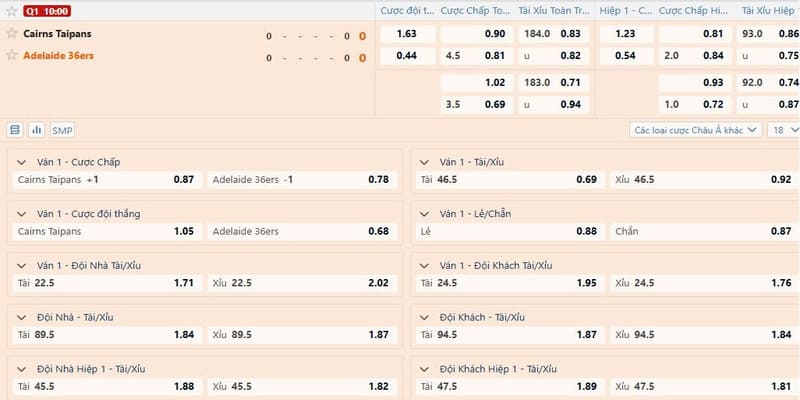Collapse the 'Ván 1 - Tài/Xỉu' section
Image resolution: width=800 pixels, height=400 pixels.
(x=425, y=161)
